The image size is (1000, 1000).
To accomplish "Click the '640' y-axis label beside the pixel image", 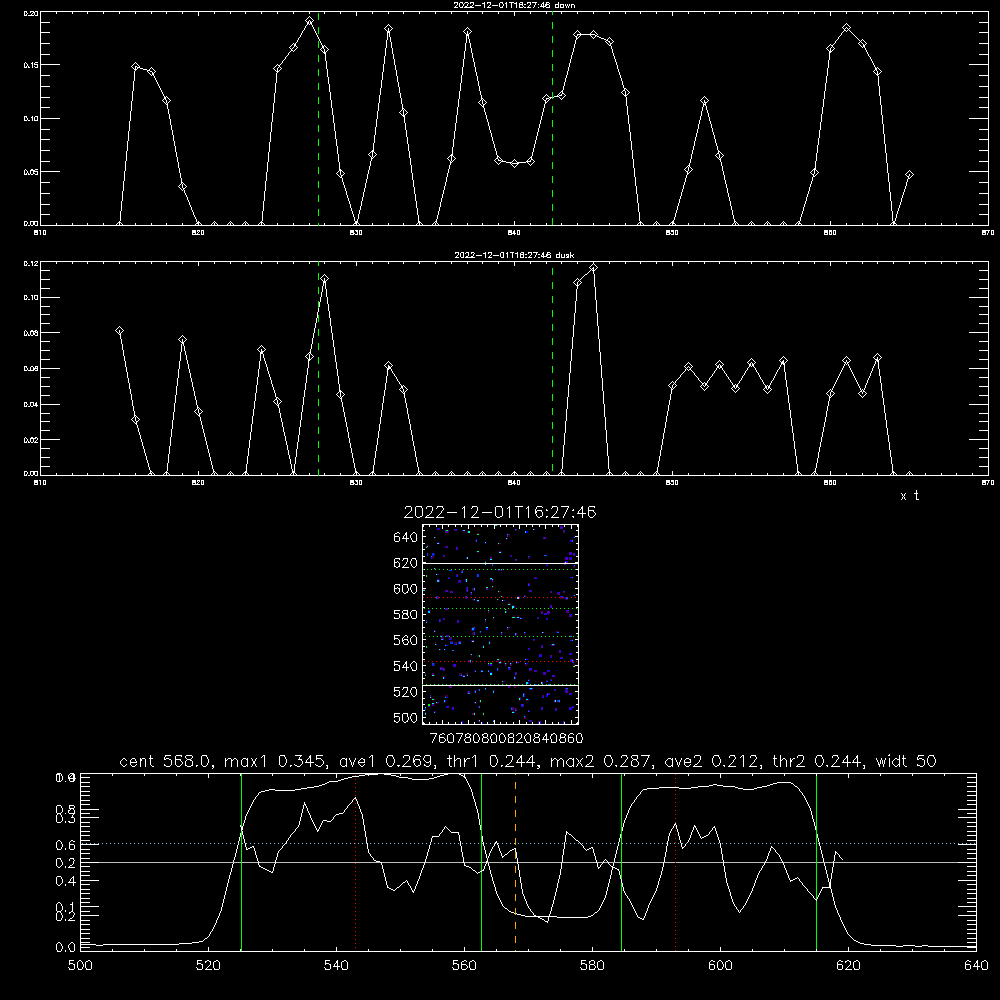I will (x=406, y=538).
